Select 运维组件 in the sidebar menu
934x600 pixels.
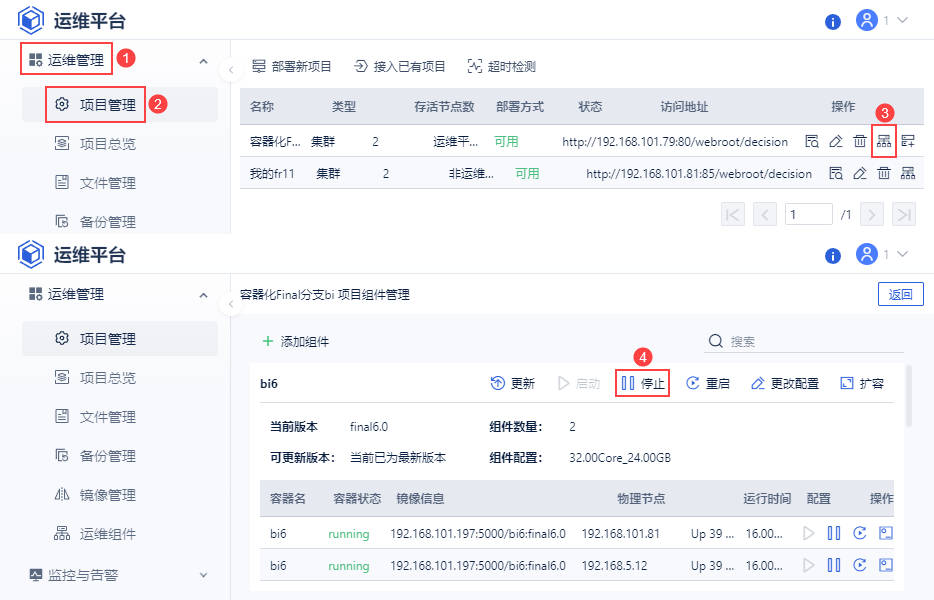pyautogui.click(x=108, y=534)
